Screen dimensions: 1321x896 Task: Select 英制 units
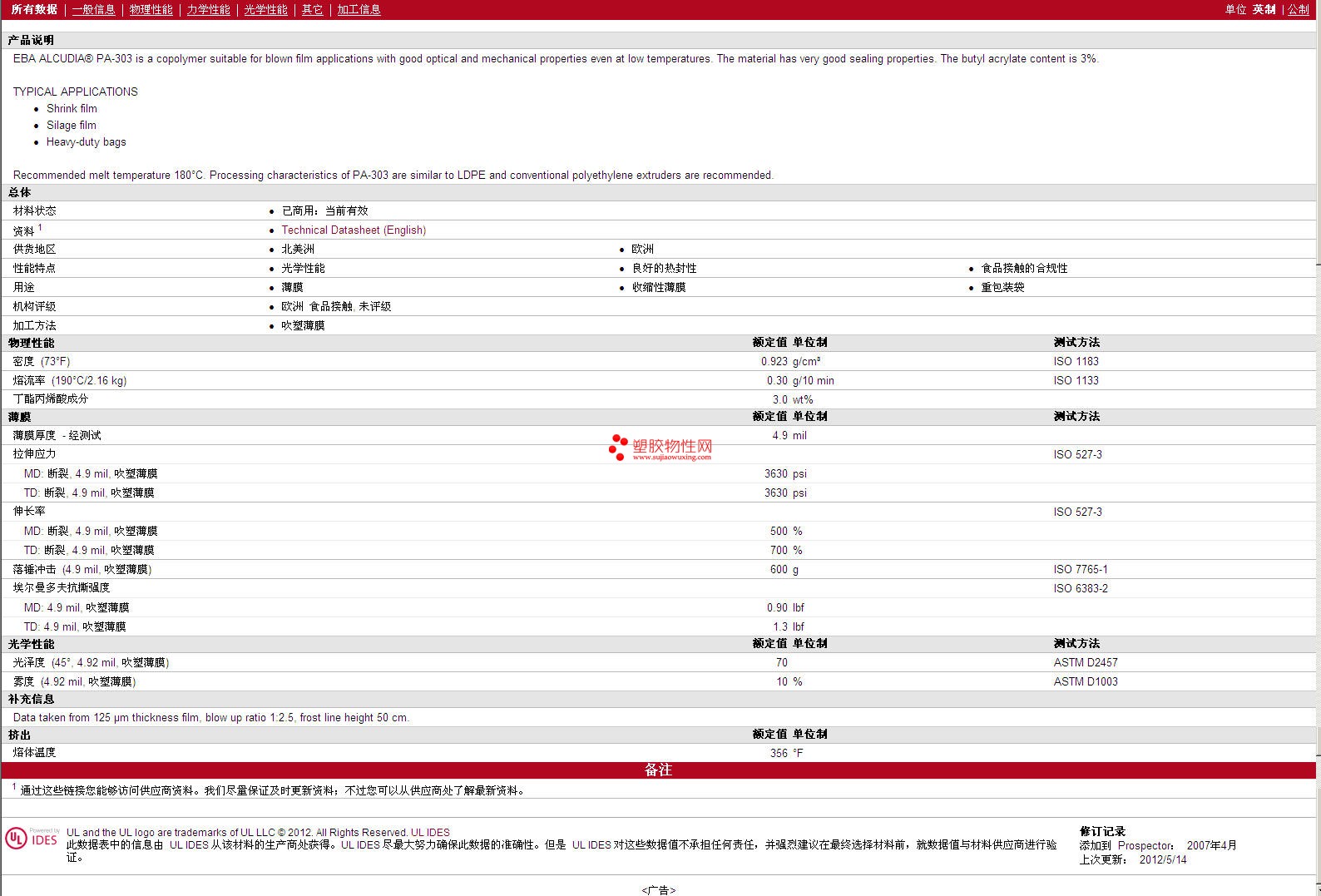tap(1264, 9)
